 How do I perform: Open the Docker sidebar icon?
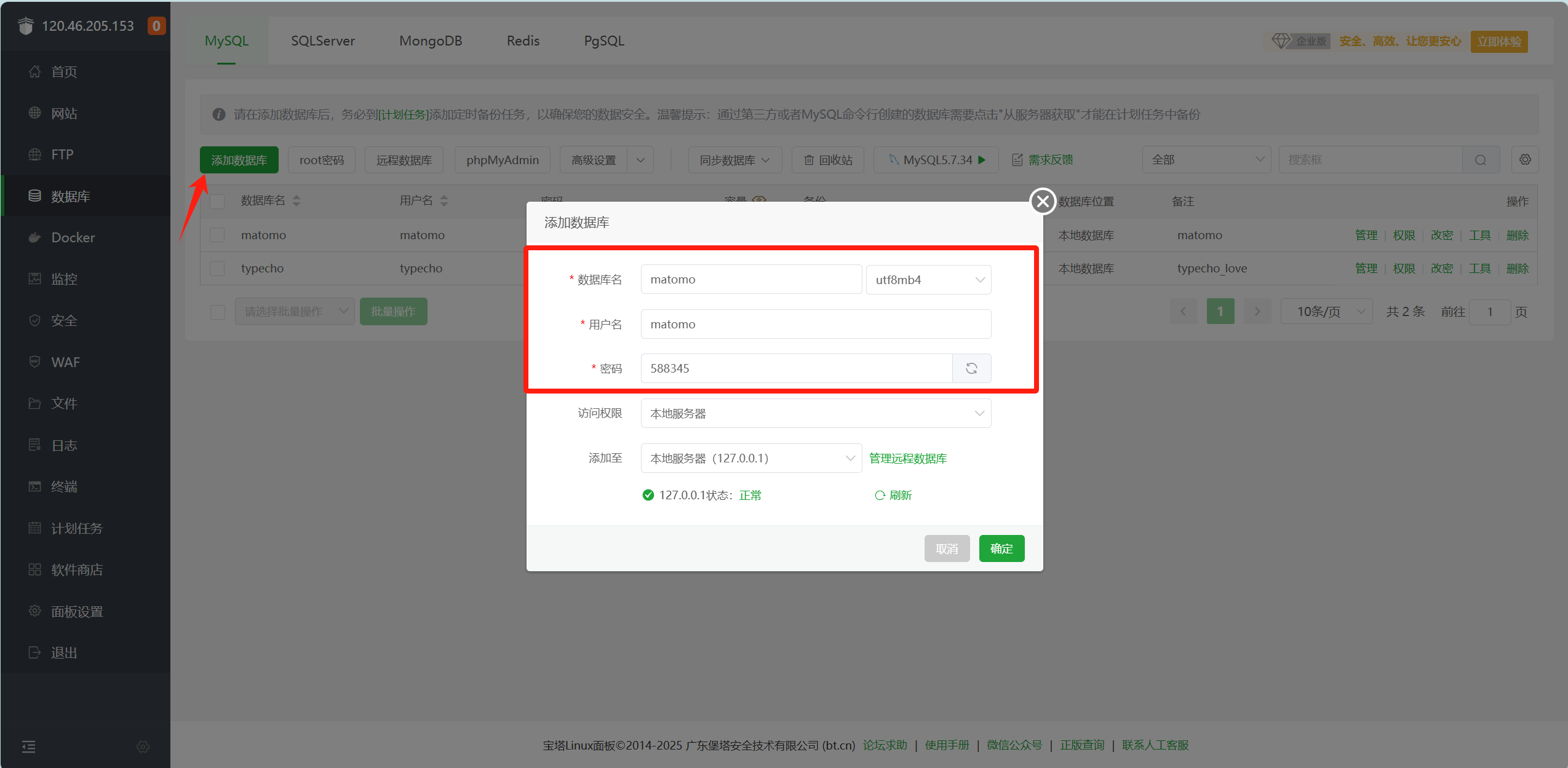point(35,237)
